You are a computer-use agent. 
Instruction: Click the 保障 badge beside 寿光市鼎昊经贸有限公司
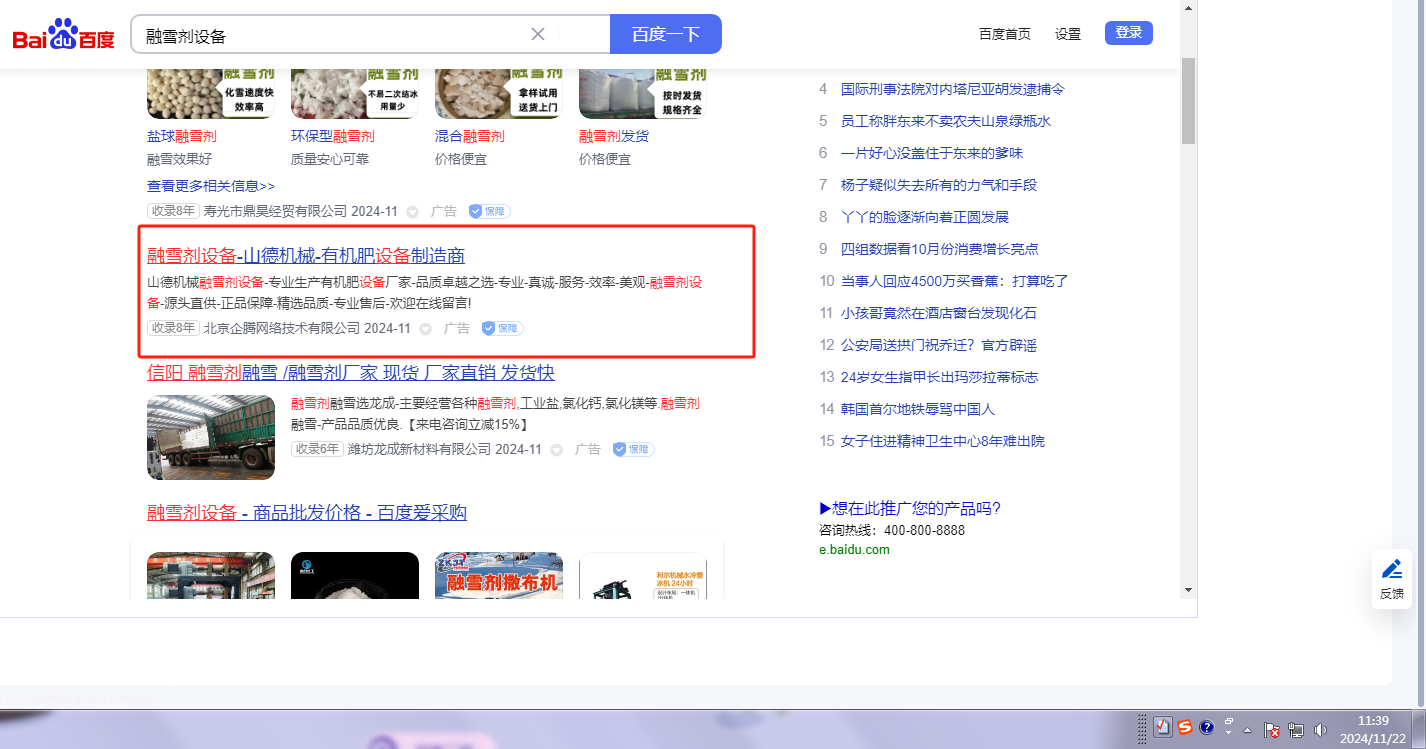pyautogui.click(x=490, y=211)
